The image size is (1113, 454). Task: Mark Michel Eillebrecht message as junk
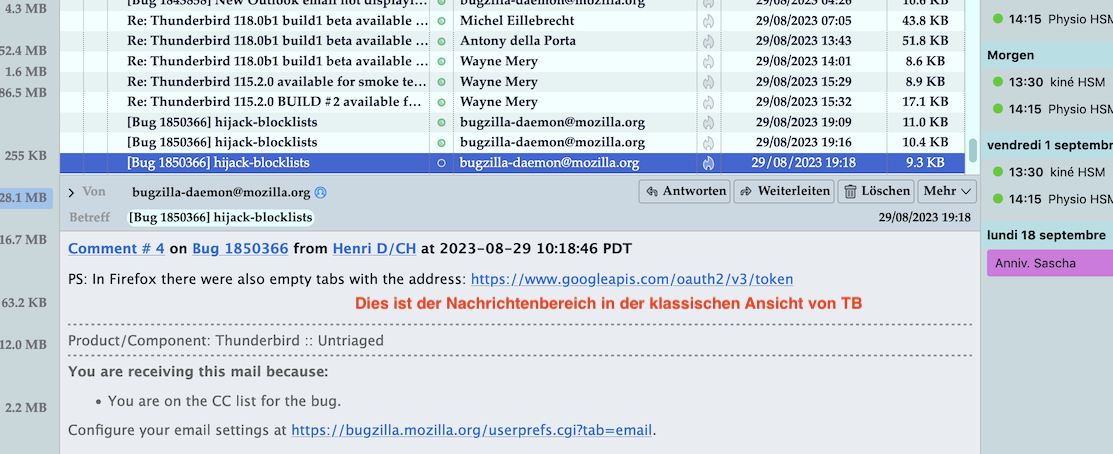pos(708,21)
